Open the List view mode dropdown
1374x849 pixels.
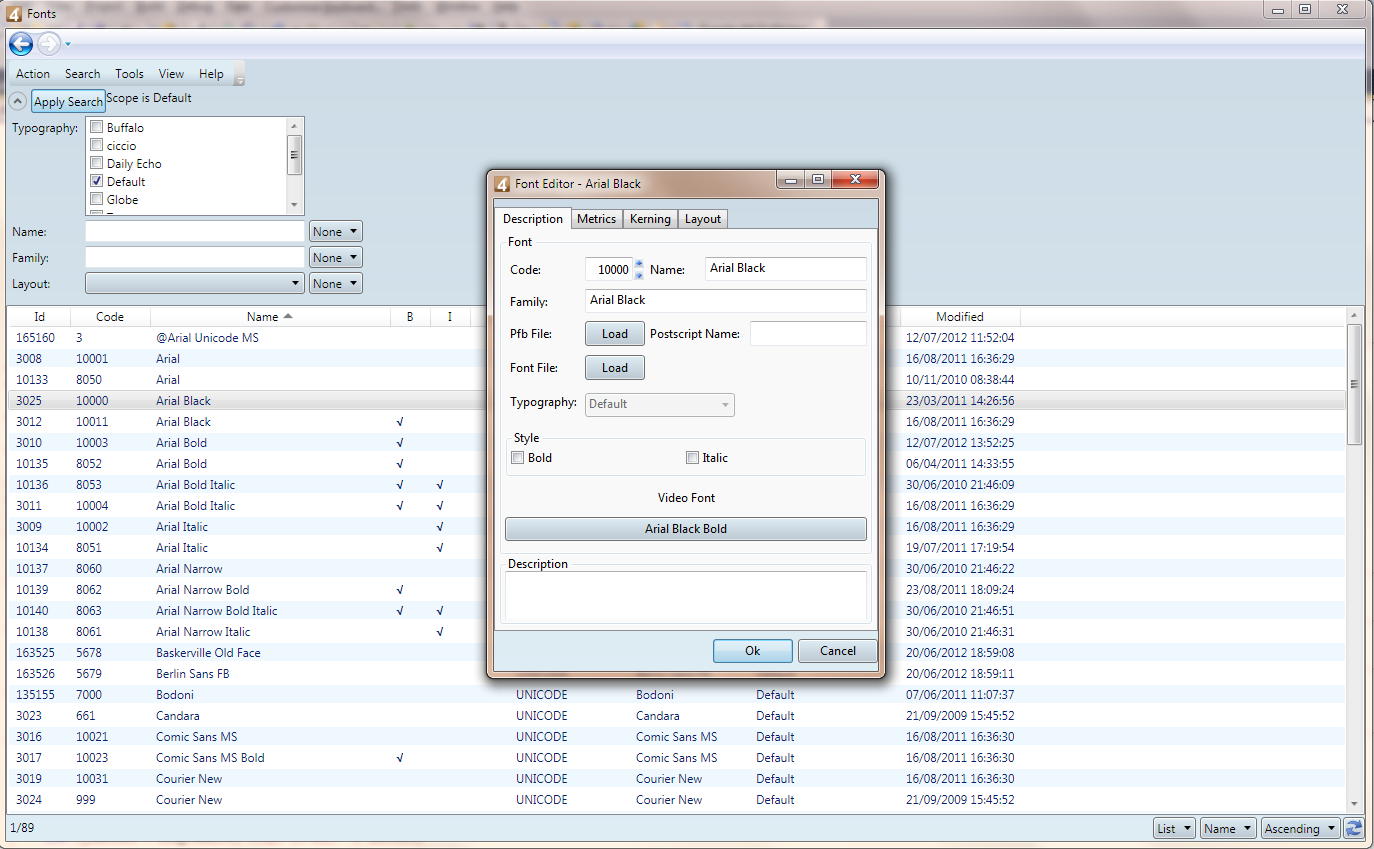point(1174,828)
